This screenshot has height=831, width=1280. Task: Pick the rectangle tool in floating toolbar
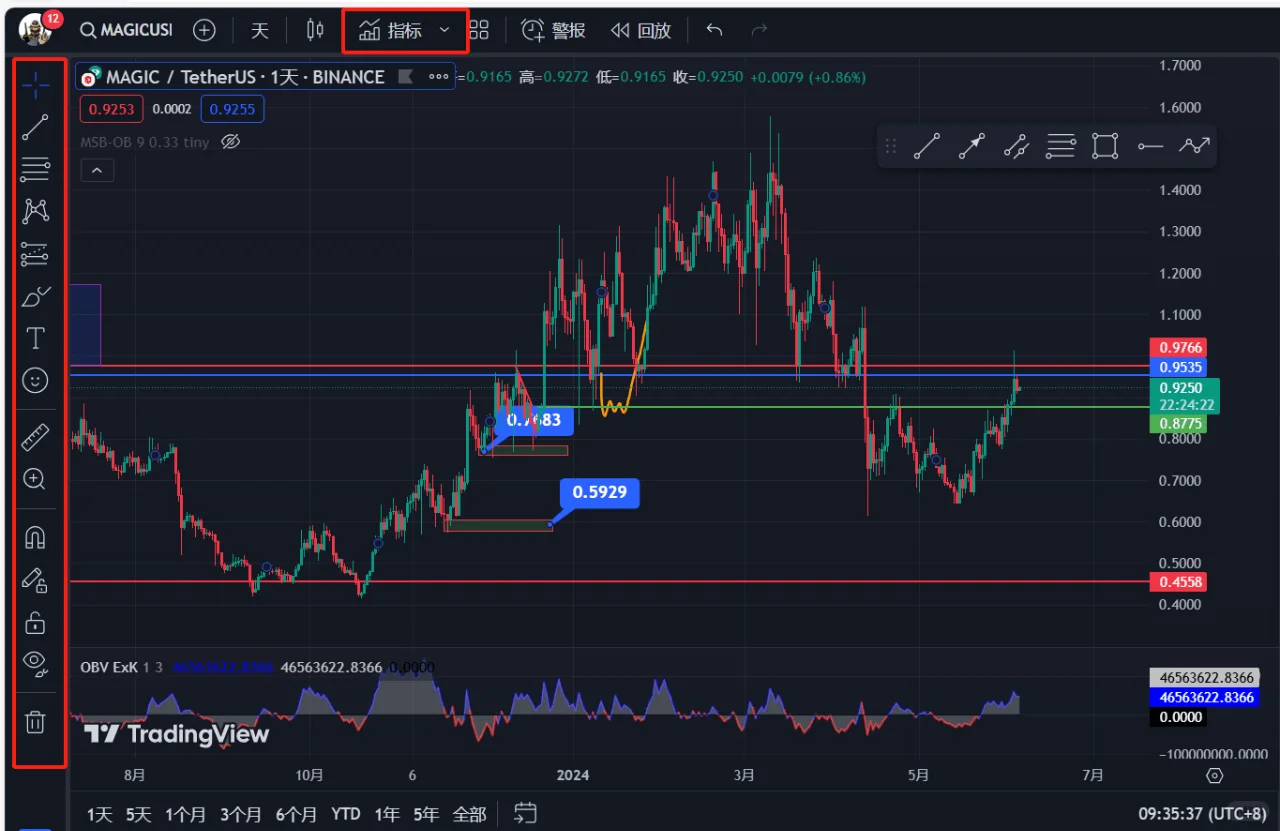(1105, 147)
